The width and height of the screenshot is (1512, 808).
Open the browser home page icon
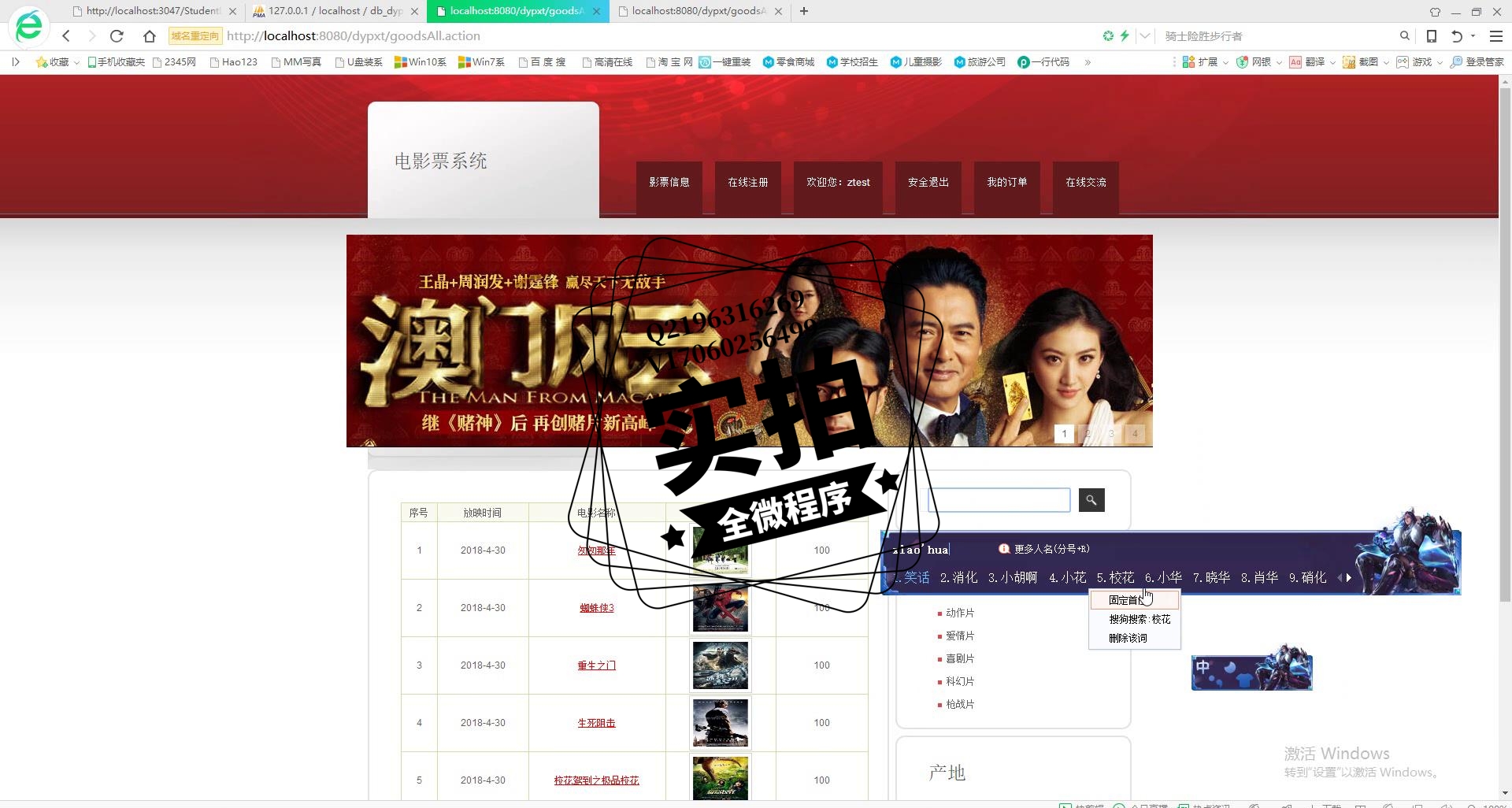click(150, 36)
